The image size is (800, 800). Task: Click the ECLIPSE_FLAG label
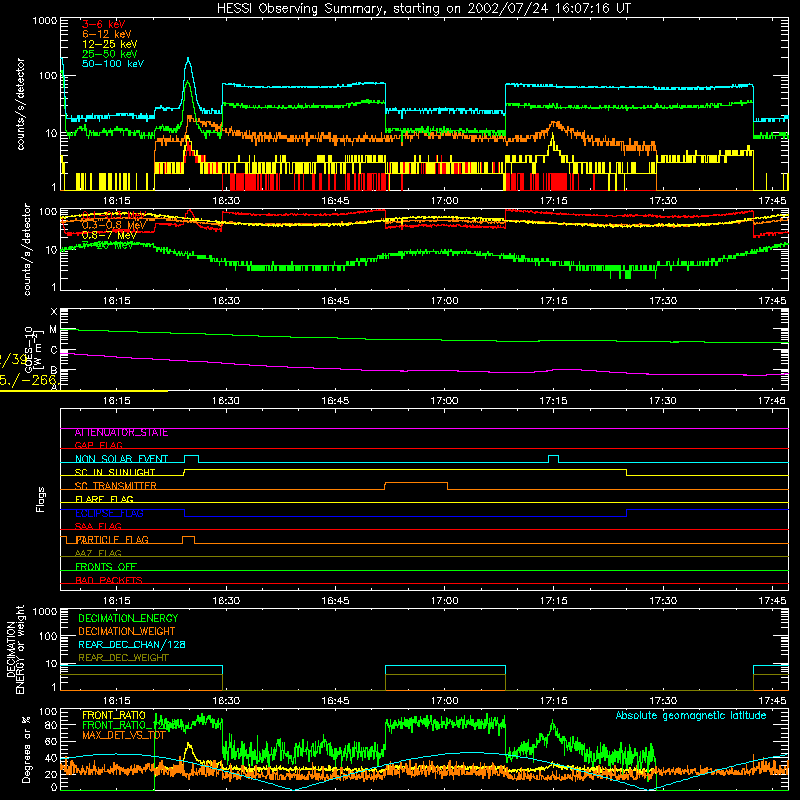pyautogui.click(x=109, y=513)
